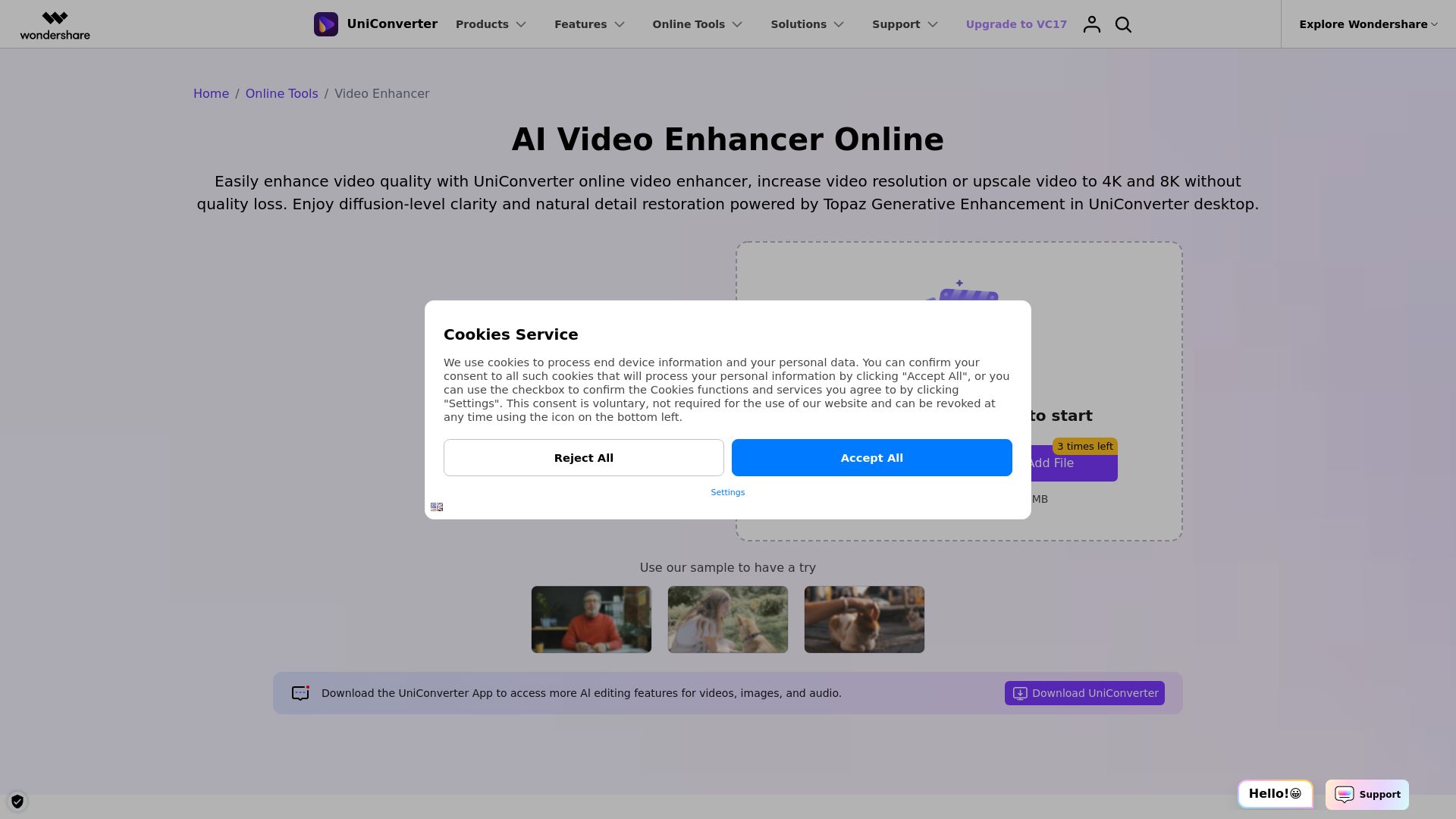The image size is (1456, 819).
Task: Click Reject All cookies button
Action: (584, 457)
